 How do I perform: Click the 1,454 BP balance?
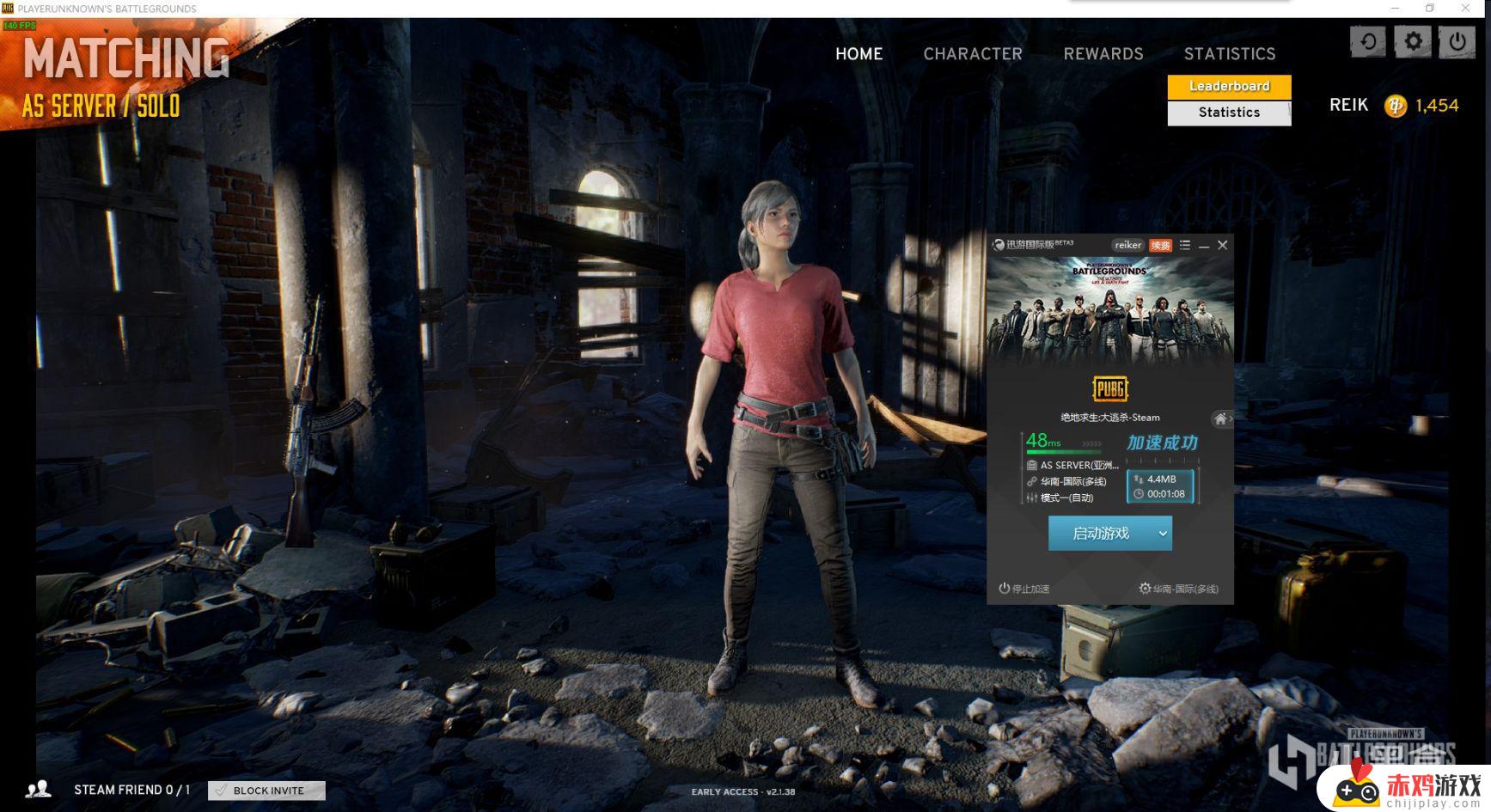point(1437,106)
